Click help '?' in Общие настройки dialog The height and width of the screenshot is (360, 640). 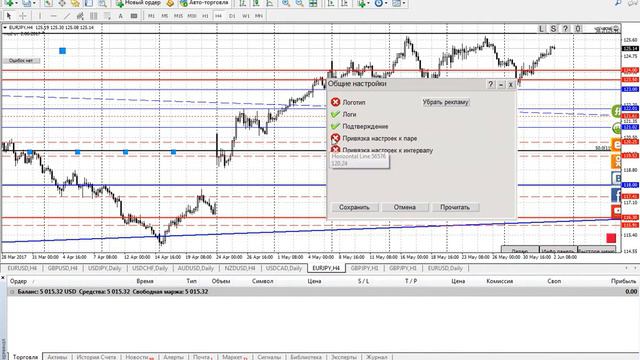point(491,84)
